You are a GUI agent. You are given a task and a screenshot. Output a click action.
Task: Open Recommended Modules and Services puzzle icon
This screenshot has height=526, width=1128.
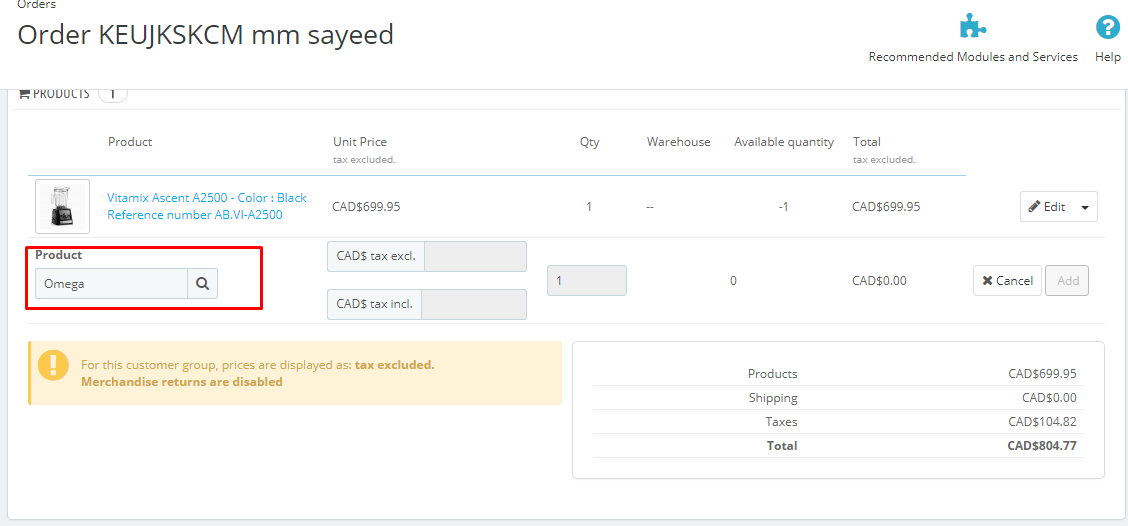[972, 27]
